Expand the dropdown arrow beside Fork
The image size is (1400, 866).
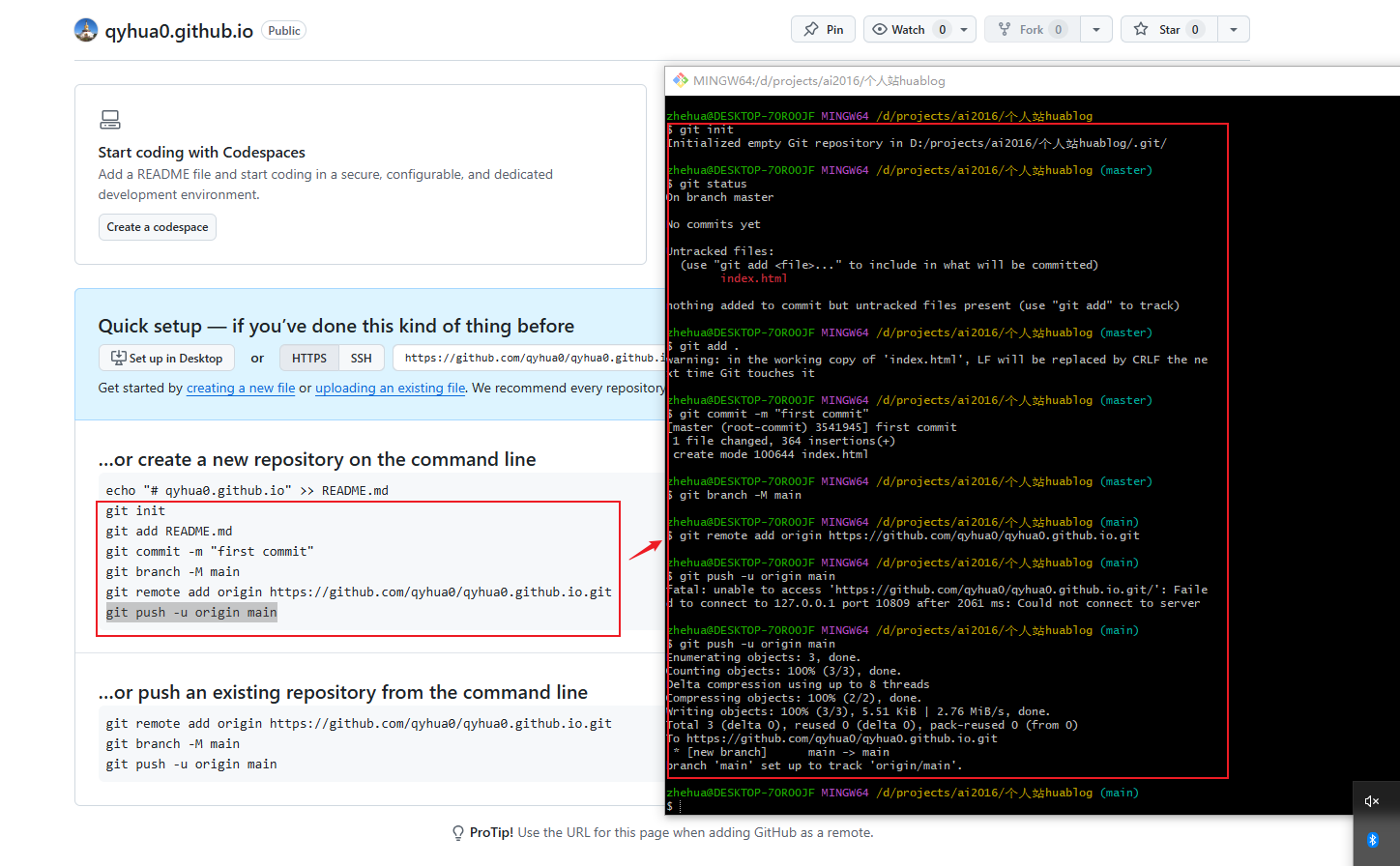click(x=1095, y=29)
